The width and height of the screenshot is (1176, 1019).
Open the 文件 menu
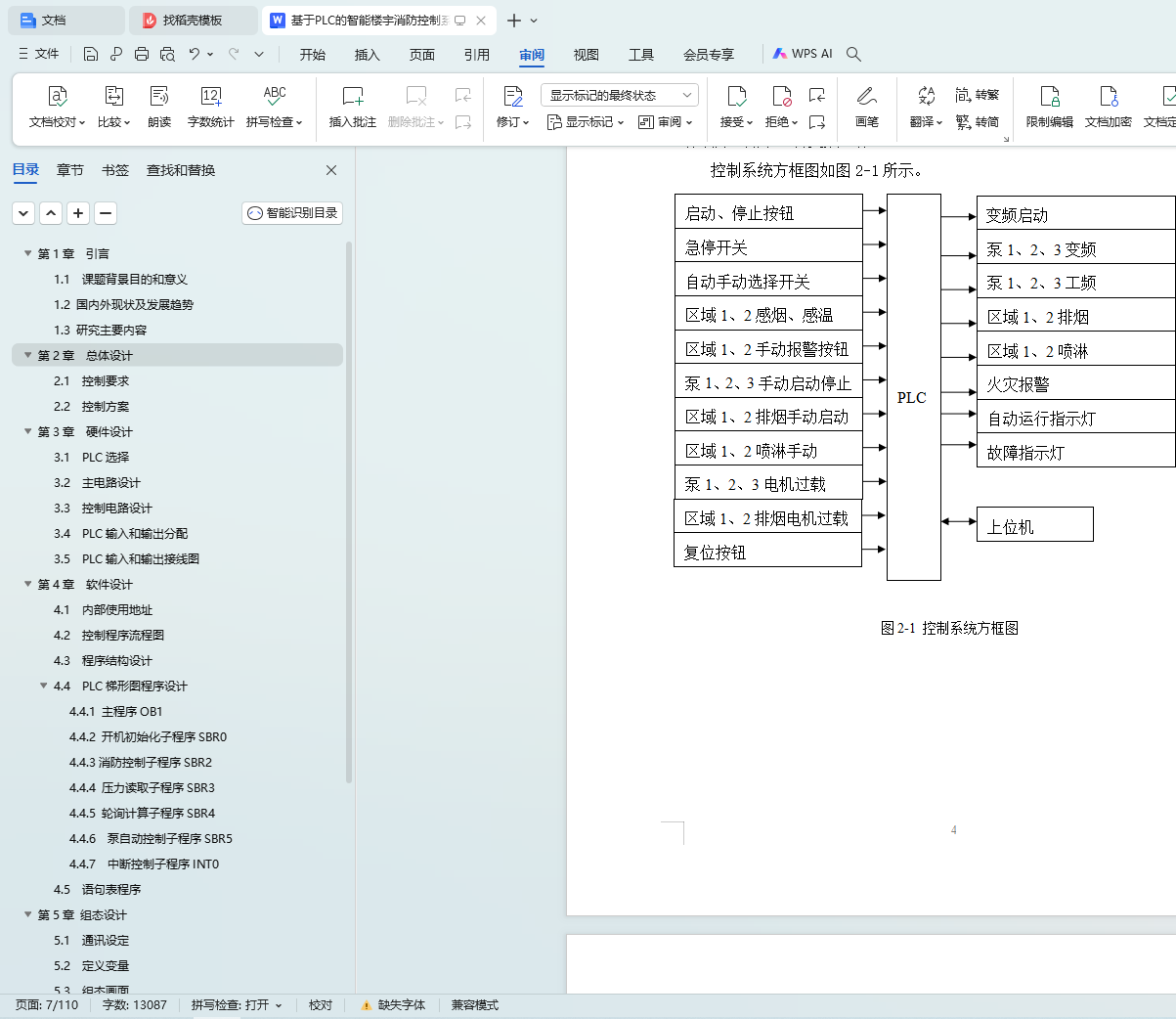(x=39, y=54)
